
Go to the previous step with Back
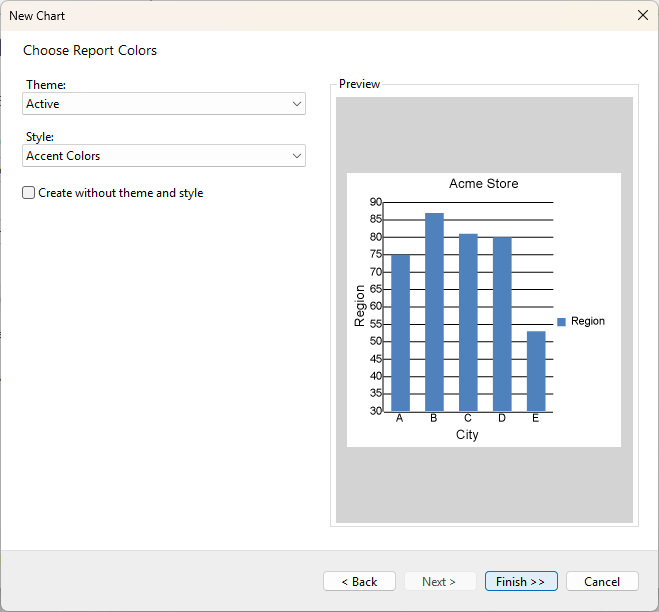coord(359,581)
